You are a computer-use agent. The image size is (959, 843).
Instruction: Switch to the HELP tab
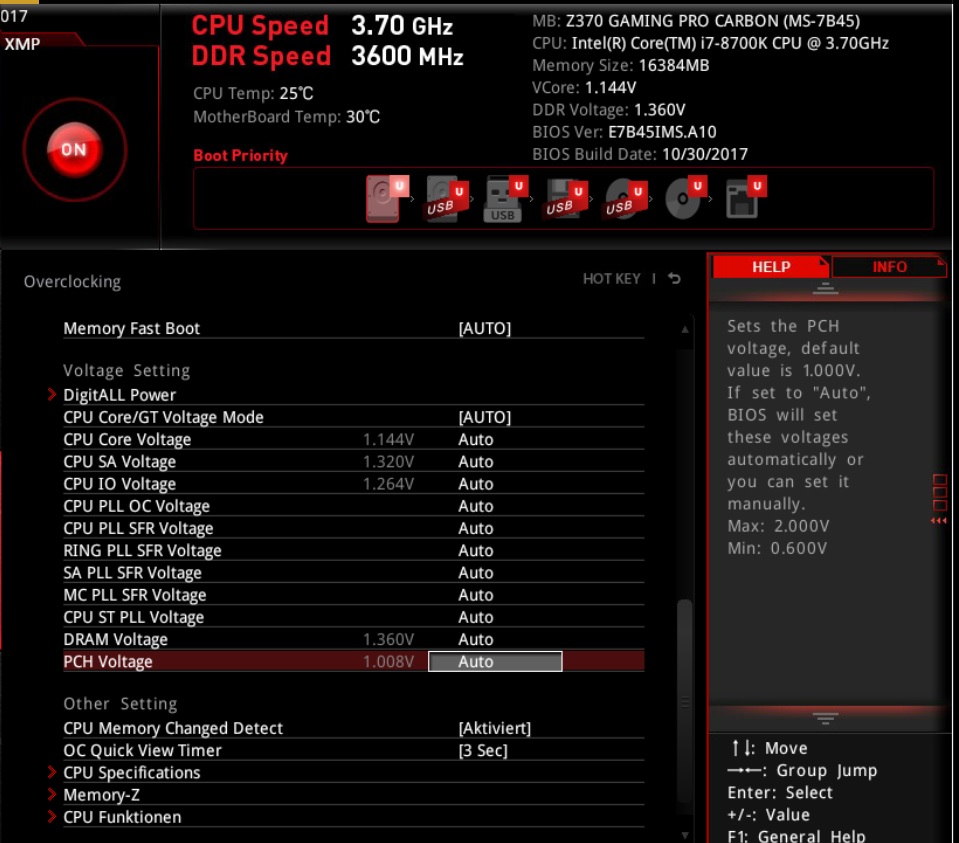[x=771, y=267]
